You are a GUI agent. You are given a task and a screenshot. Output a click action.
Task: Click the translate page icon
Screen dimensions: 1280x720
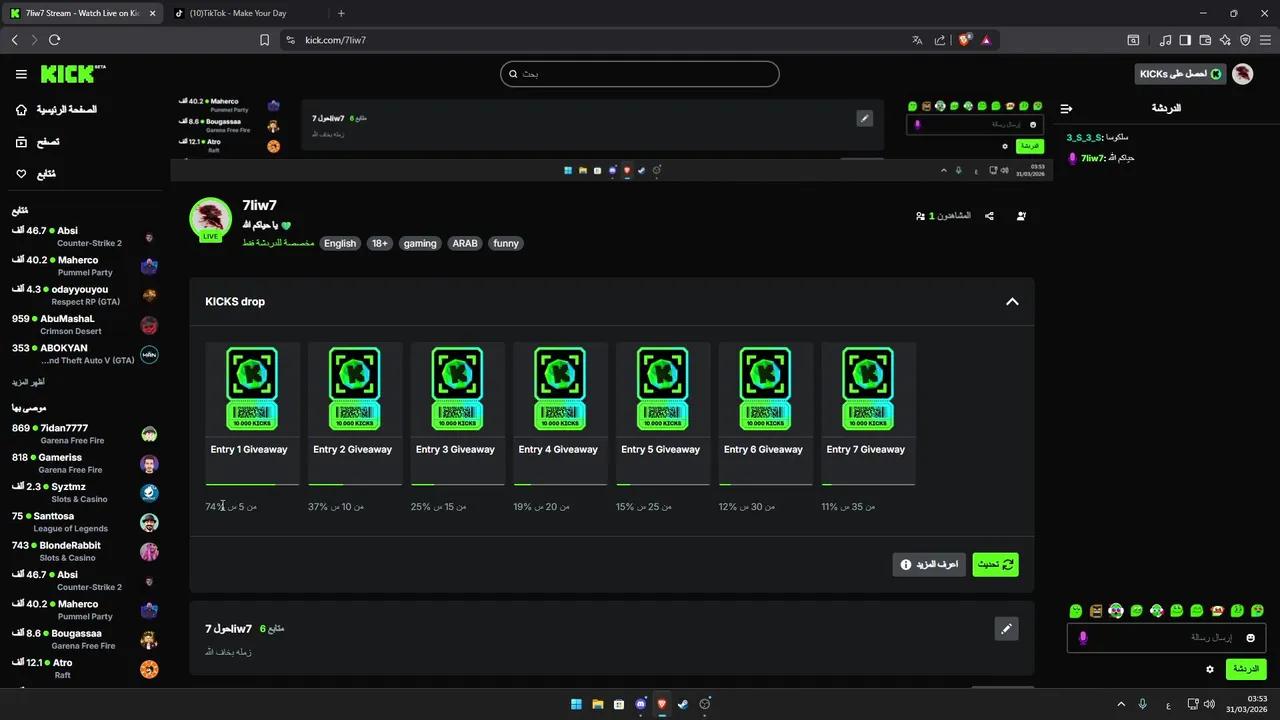[917, 40]
